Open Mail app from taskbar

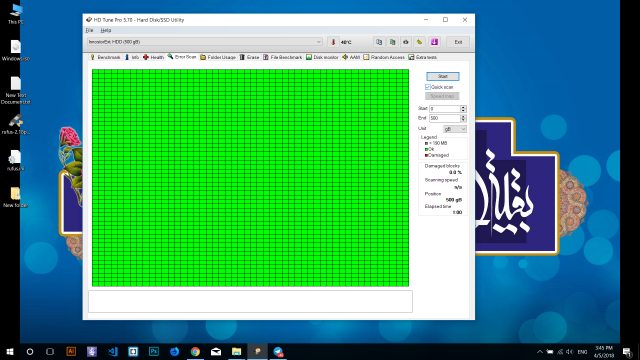pyautogui.click(x=216, y=351)
